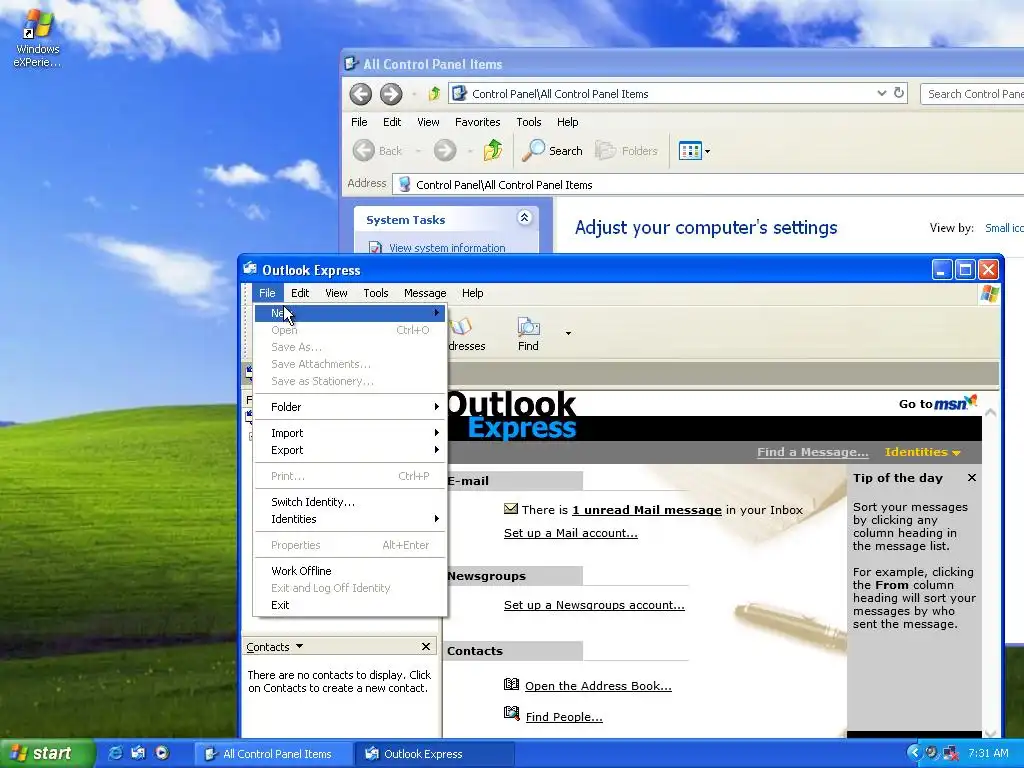This screenshot has height=768, width=1024.
Task: Click Windows eXPerience desktop shortcut
Action: pos(37,37)
